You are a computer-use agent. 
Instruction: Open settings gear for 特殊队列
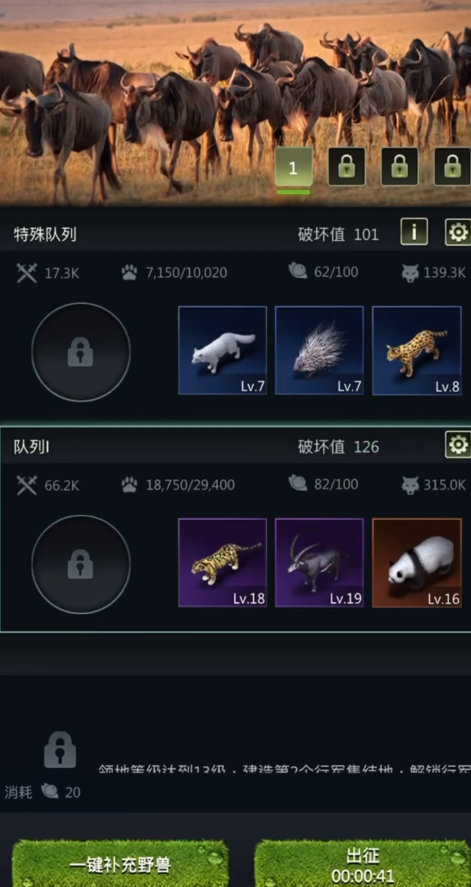click(458, 232)
